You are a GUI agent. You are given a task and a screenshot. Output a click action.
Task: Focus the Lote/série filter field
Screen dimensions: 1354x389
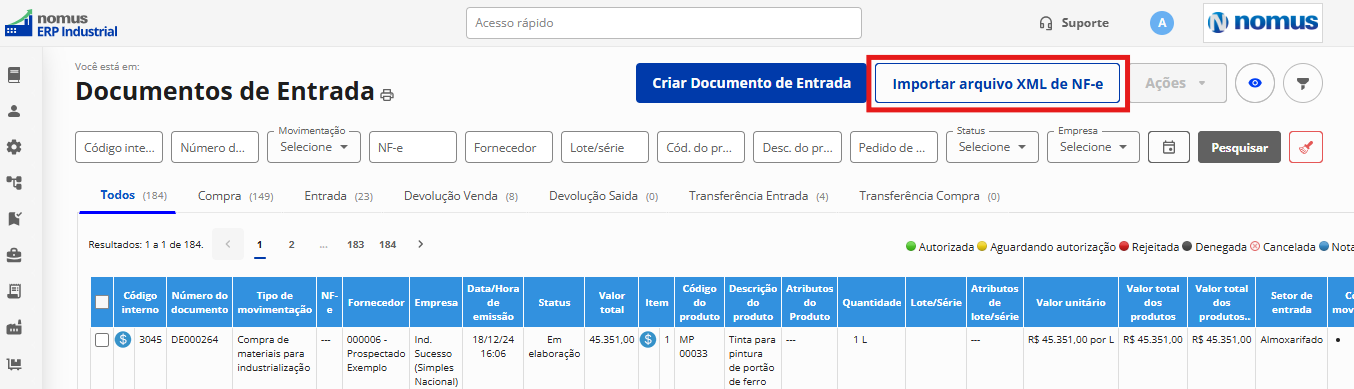point(605,147)
